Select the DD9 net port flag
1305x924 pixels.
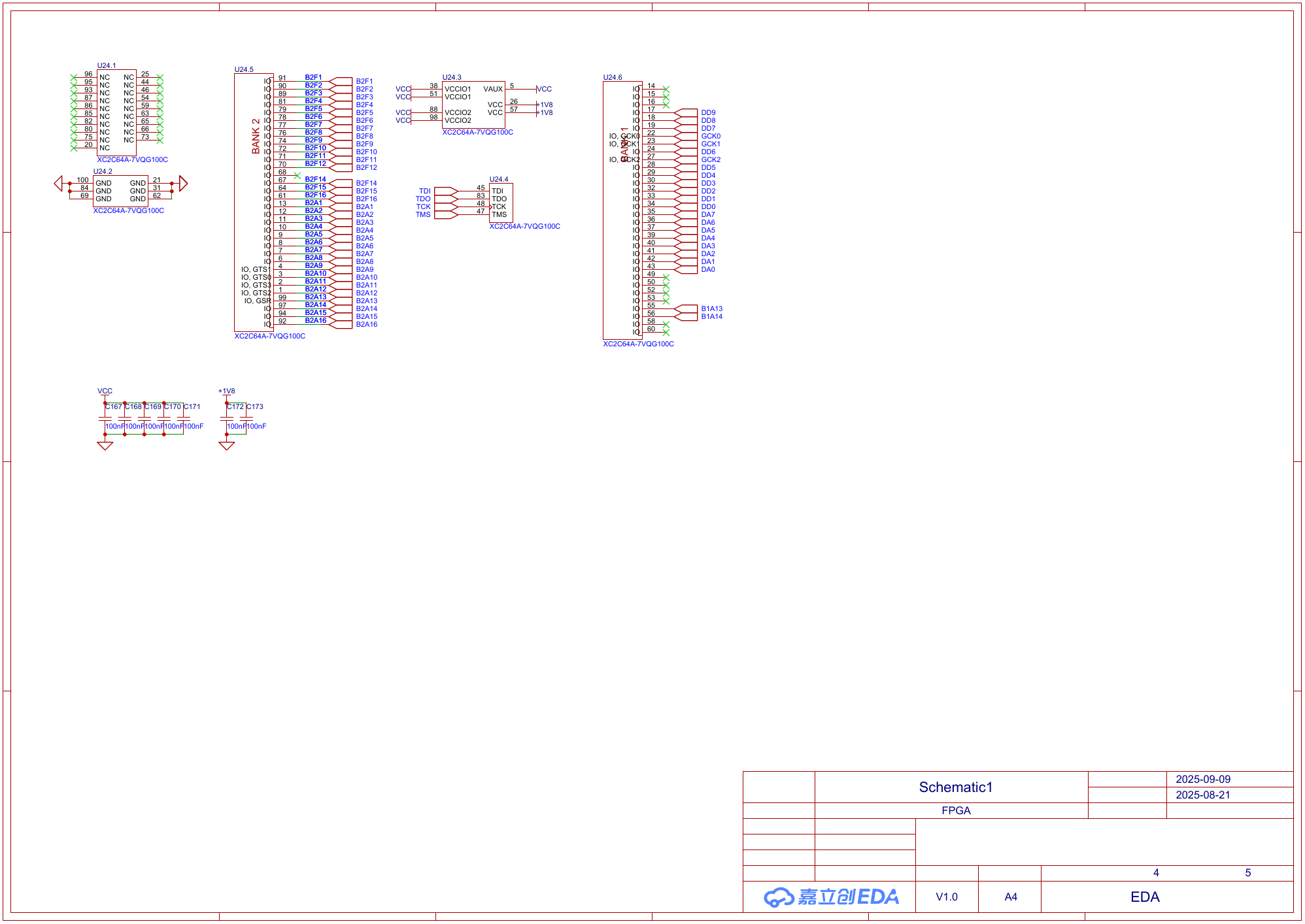[x=686, y=113]
